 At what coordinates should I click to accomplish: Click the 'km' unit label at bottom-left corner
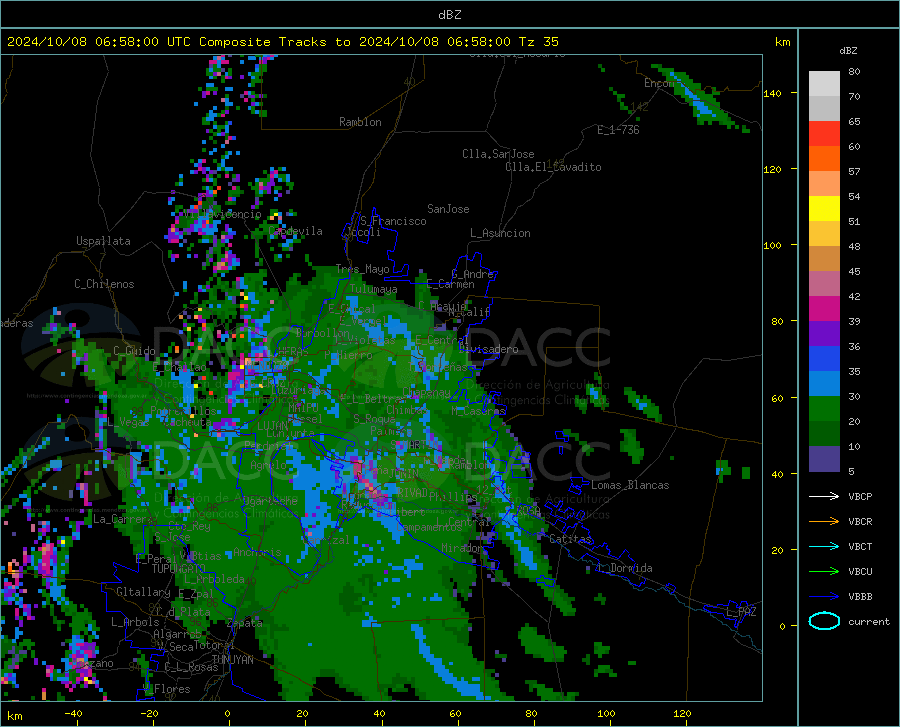pyautogui.click(x=14, y=716)
